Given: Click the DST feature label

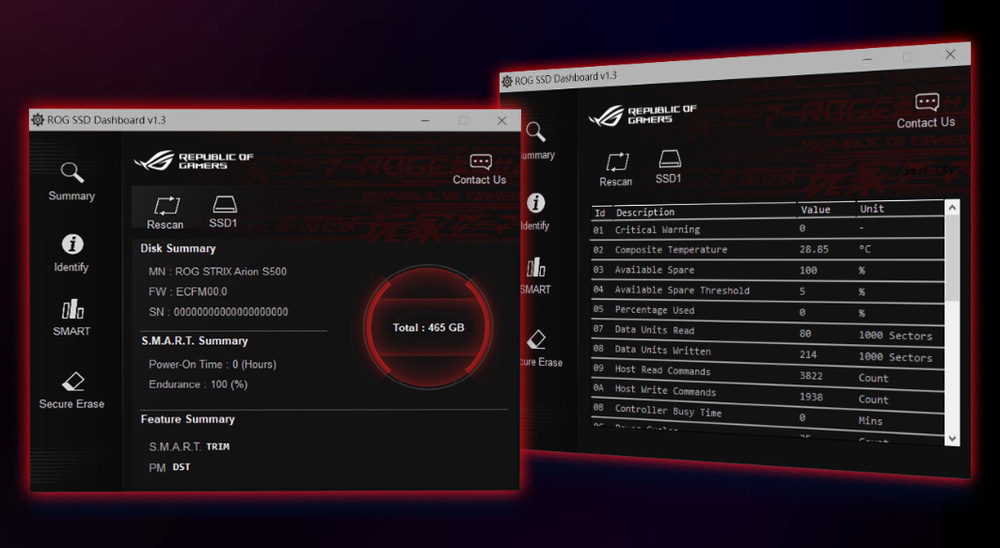Looking at the screenshot, I should point(181,467).
